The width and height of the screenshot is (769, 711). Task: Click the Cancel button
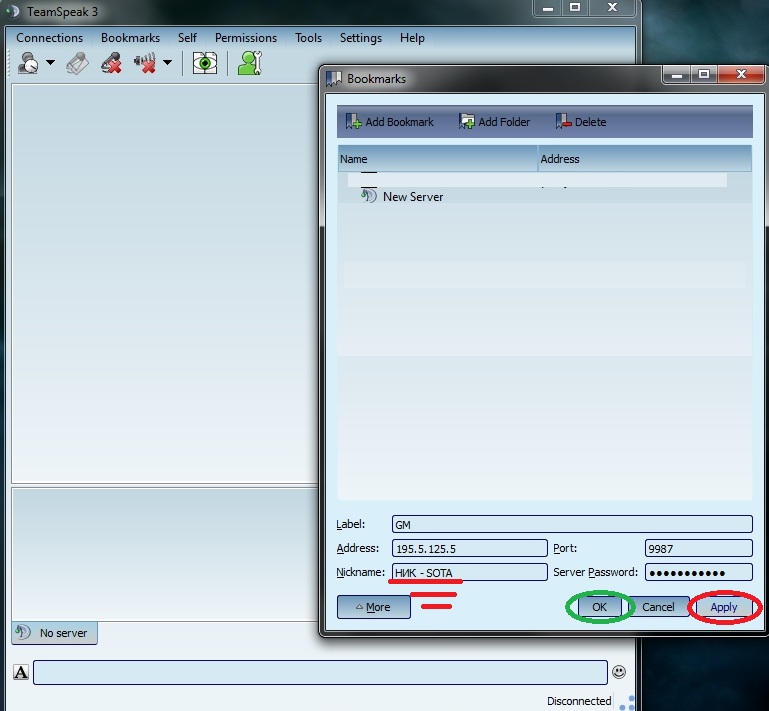pos(658,607)
